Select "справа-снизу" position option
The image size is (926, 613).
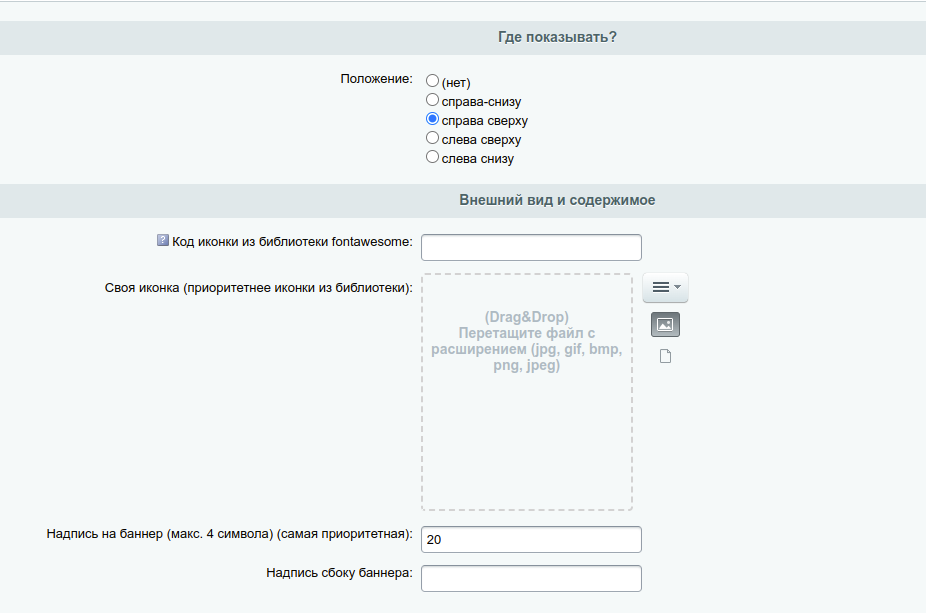[x=432, y=100]
